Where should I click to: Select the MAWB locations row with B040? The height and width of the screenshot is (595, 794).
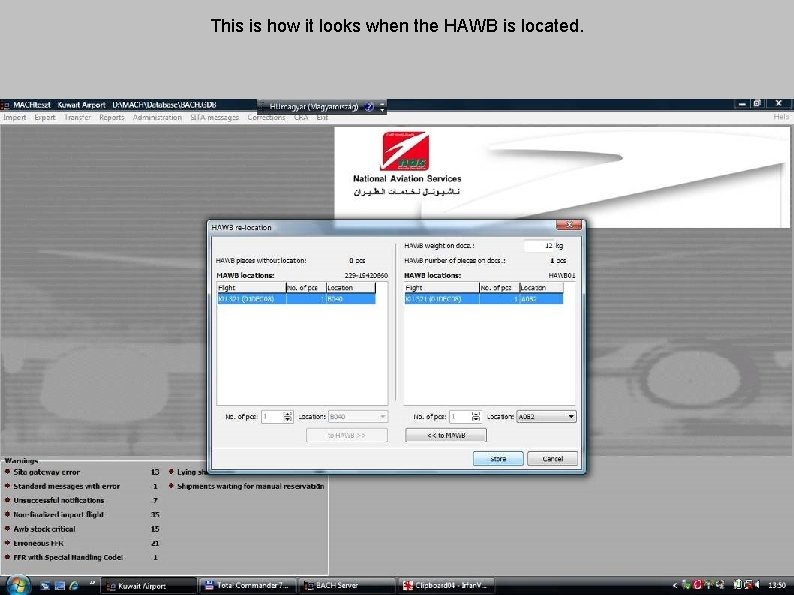point(296,299)
